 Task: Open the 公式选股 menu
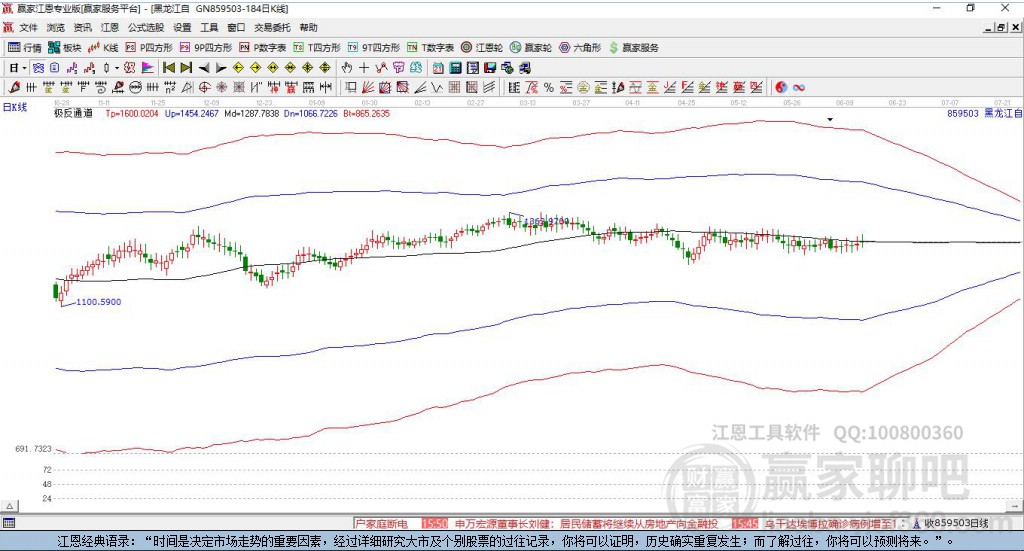pyautogui.click(x=146, y=27)
